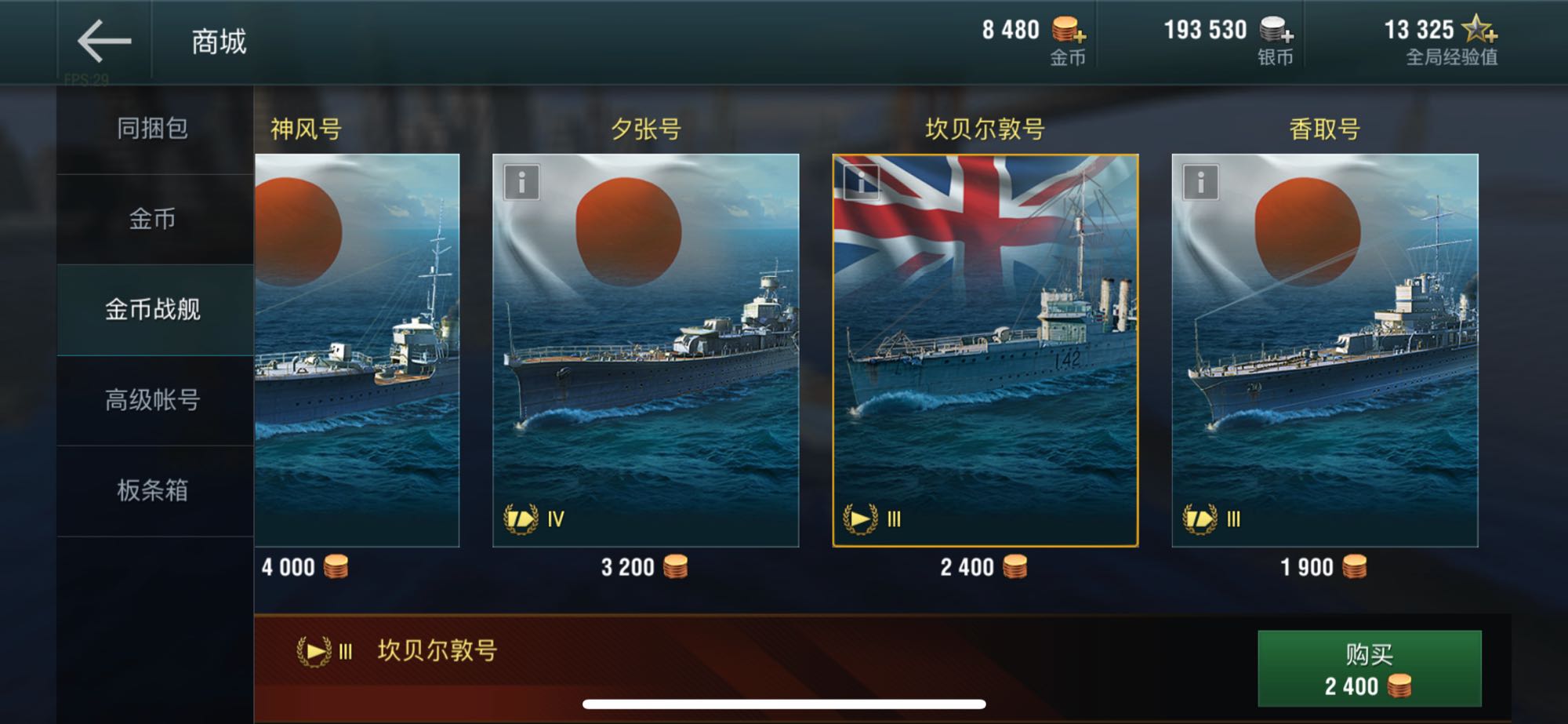
Task: Tap the premium badge on 夕张号 card
Action: pyautogui.click(x=521, y=518)
